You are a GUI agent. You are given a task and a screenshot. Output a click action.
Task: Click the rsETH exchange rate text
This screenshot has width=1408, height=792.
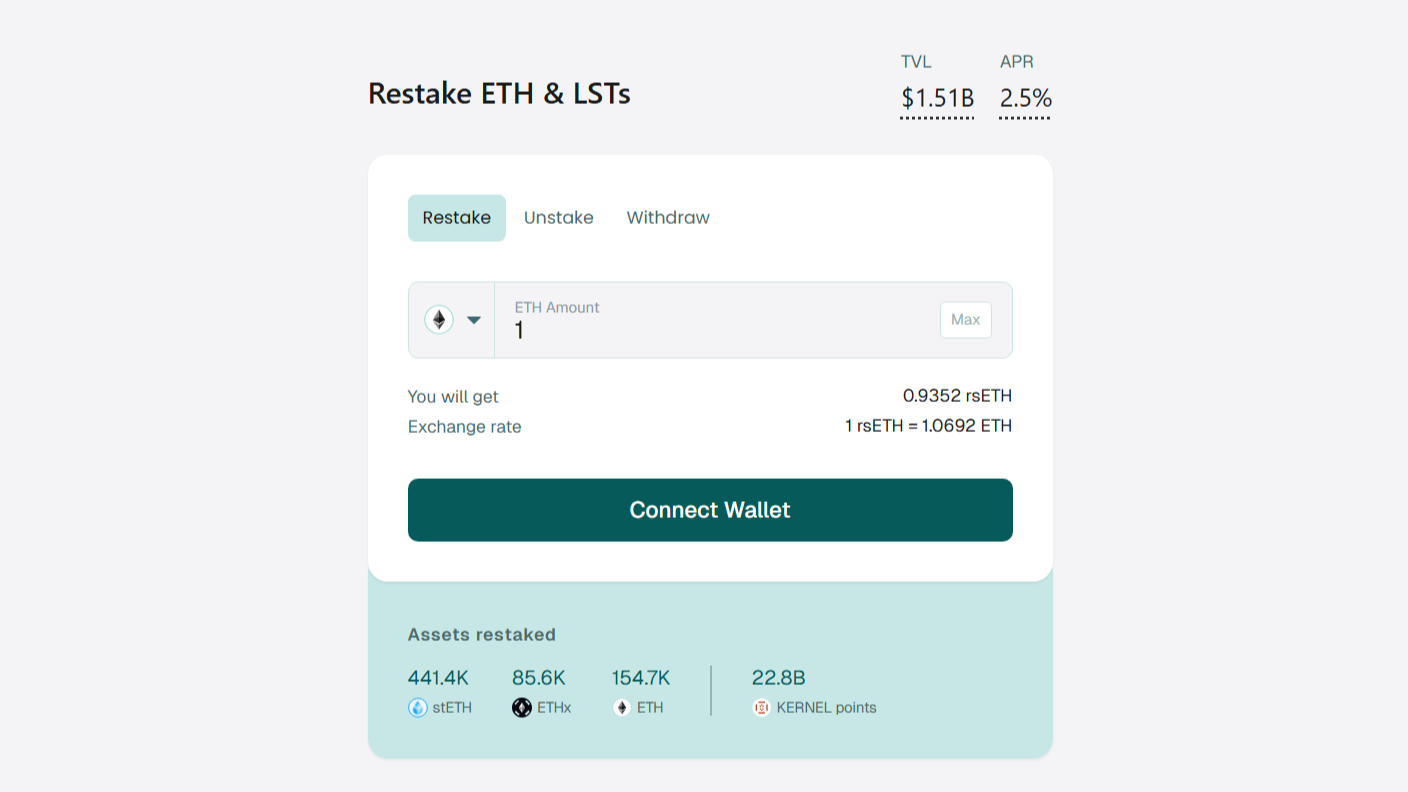(x=930, y=426)
